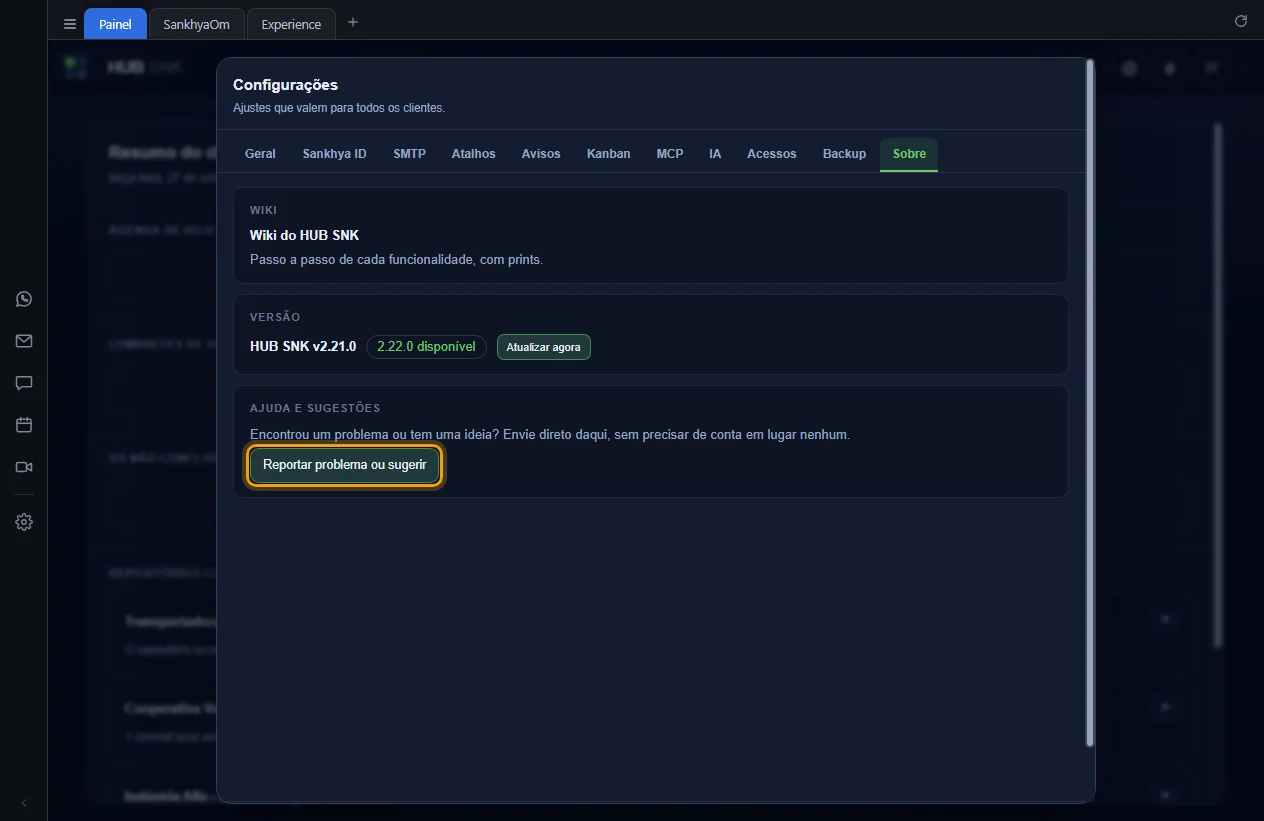Click the 2.22.0 disponível badge
Screen dimensions: 1264x821
point(426,347)
